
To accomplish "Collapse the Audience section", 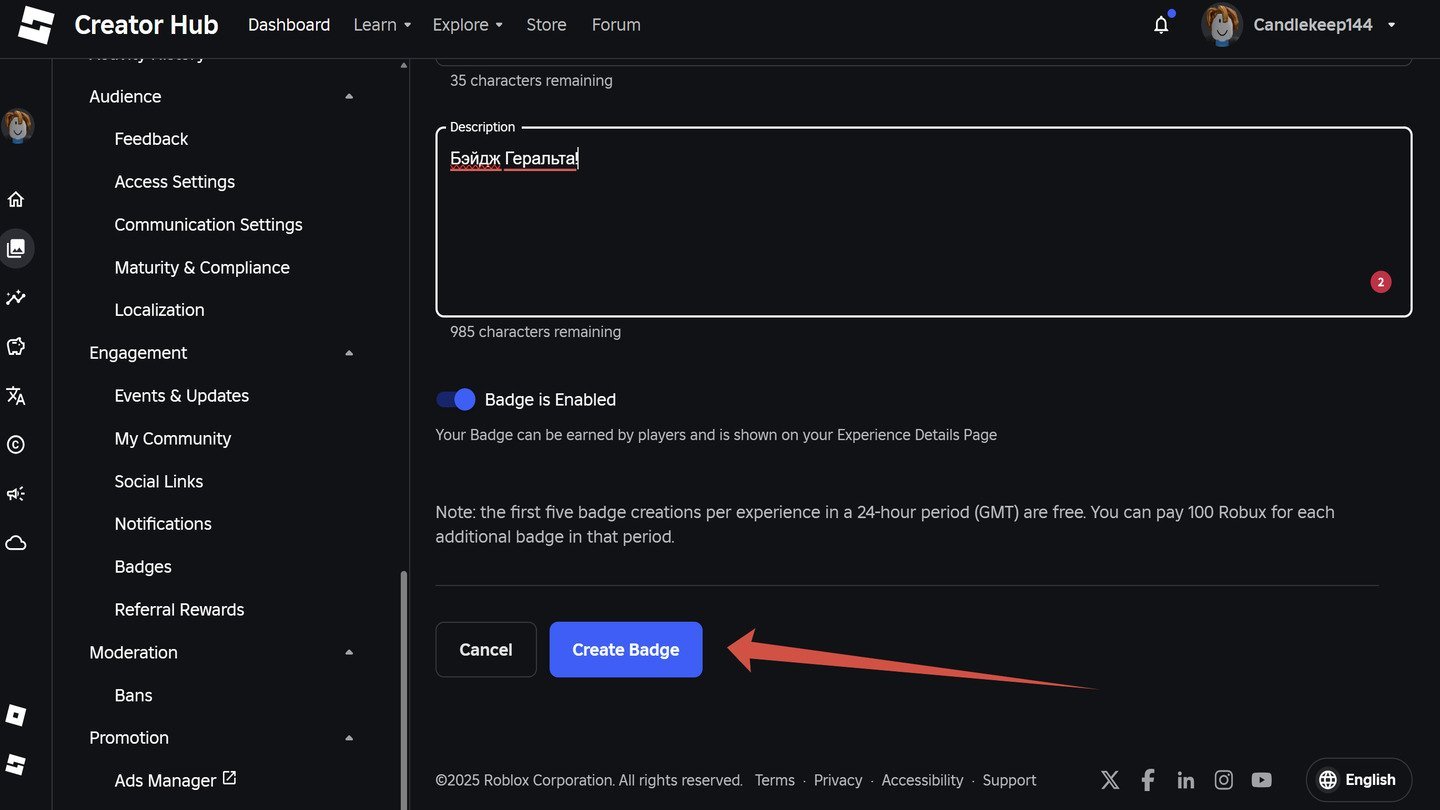I will click(349, 96).
